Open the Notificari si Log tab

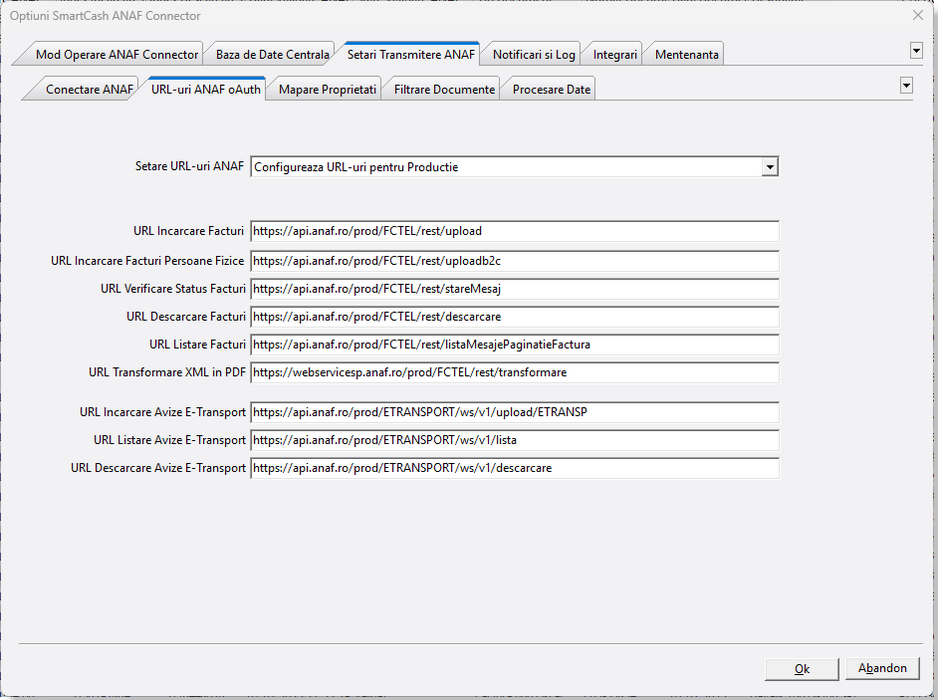[x=534, y=54]
